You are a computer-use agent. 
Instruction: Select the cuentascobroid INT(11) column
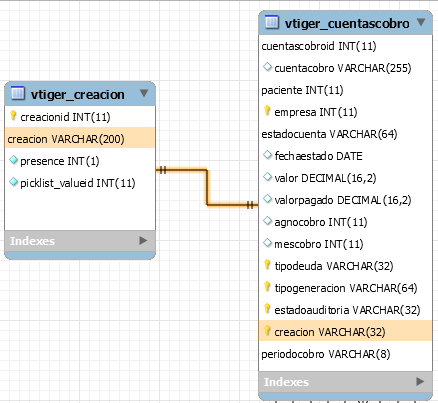click(x=345, y=46)
